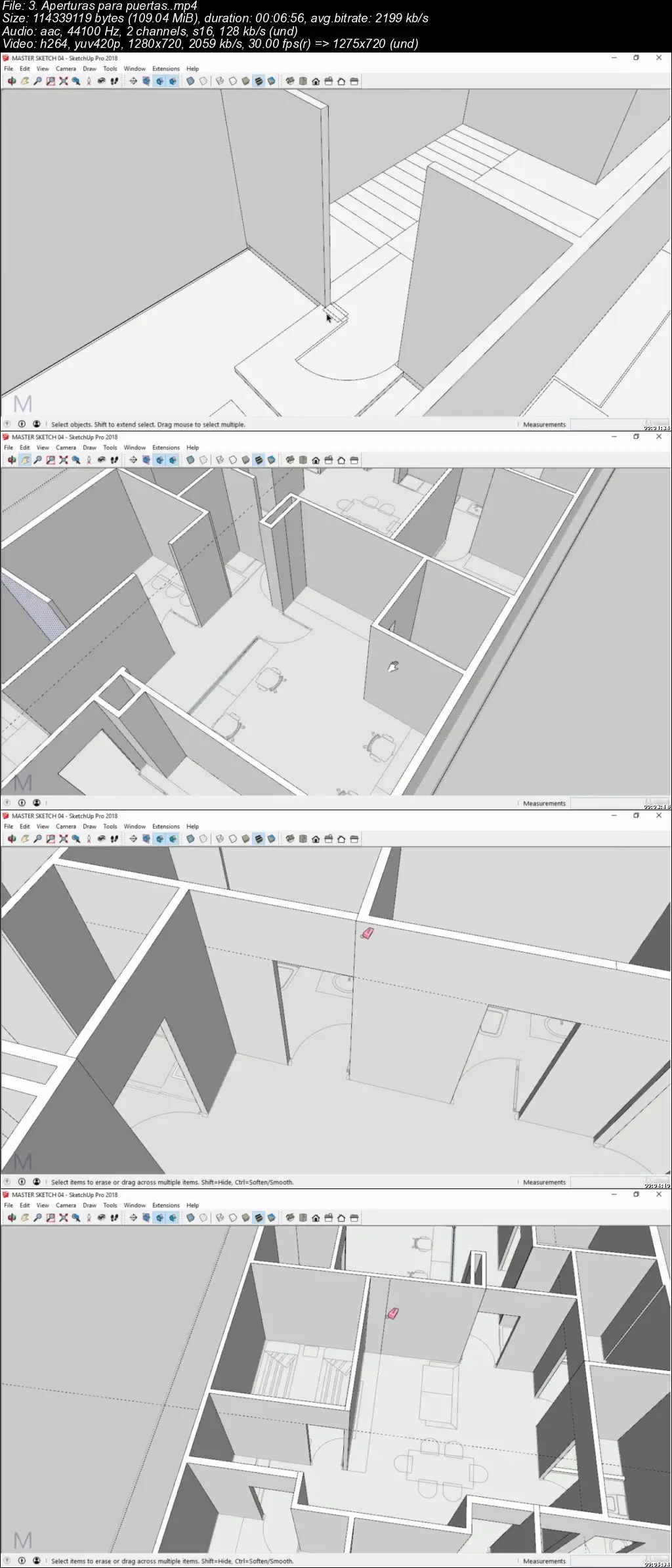The width and height of the screenshot is (672, 1568).
Task: Toggle X-Ray style in the bottom frame
Action: pos(190,1218)
